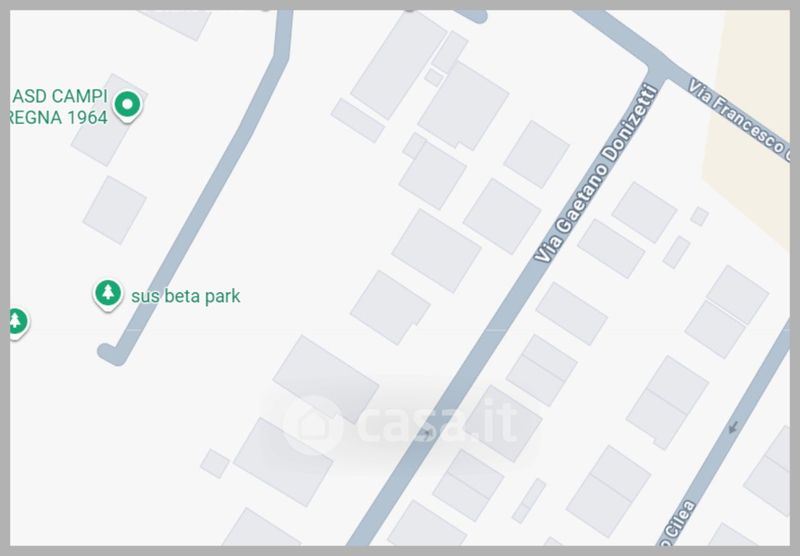Click the rounded dead end of the road near sus beta park
800x556 pixels.
110,353
